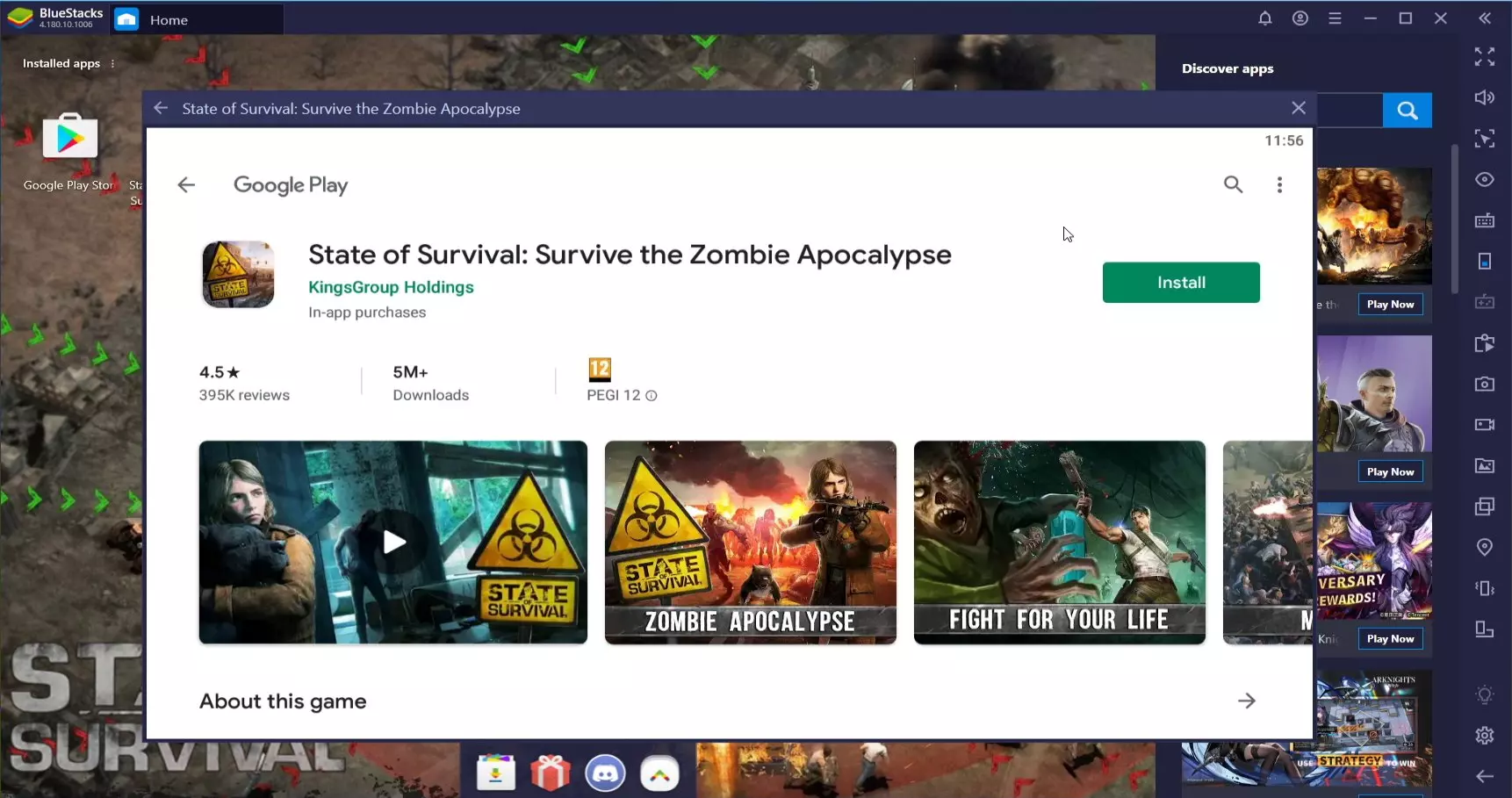
Task: Play the State of Survival trailer video
Action: (x=393, y=543)
